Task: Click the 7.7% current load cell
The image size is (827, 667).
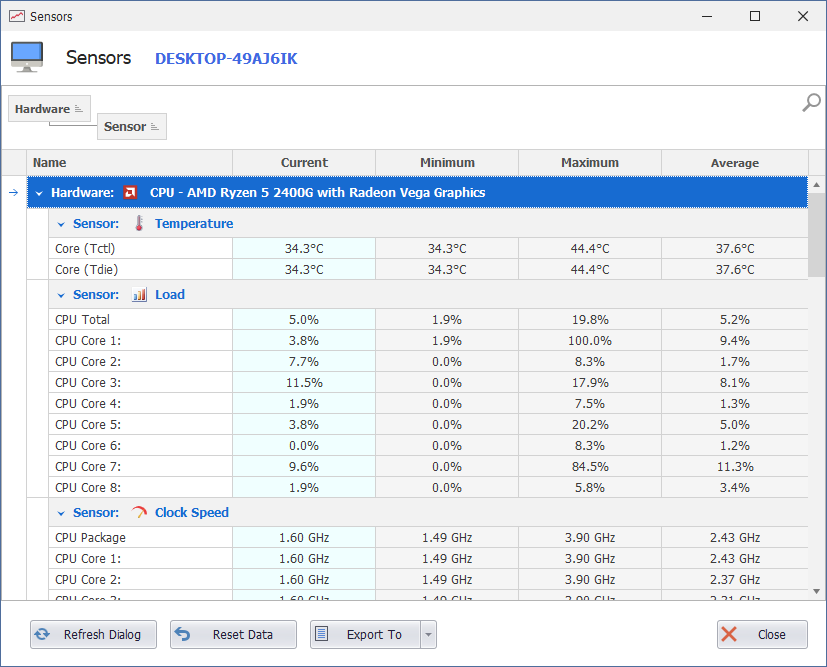Action: click(x=304, y=362)
